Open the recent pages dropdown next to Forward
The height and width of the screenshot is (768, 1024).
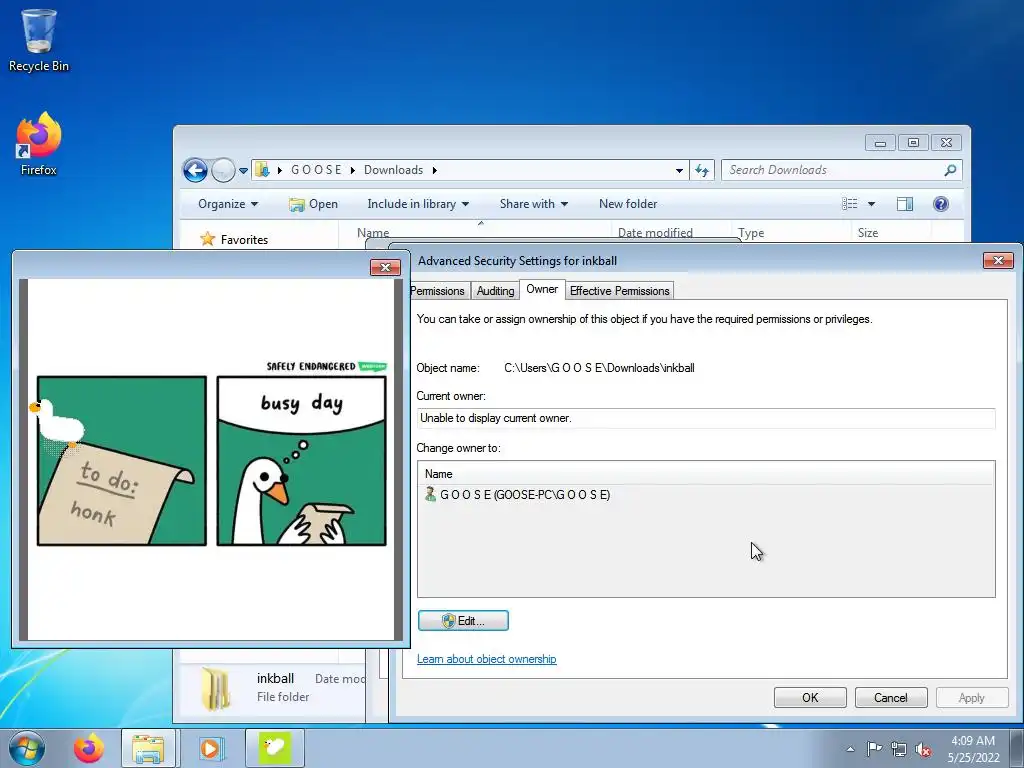243,170
